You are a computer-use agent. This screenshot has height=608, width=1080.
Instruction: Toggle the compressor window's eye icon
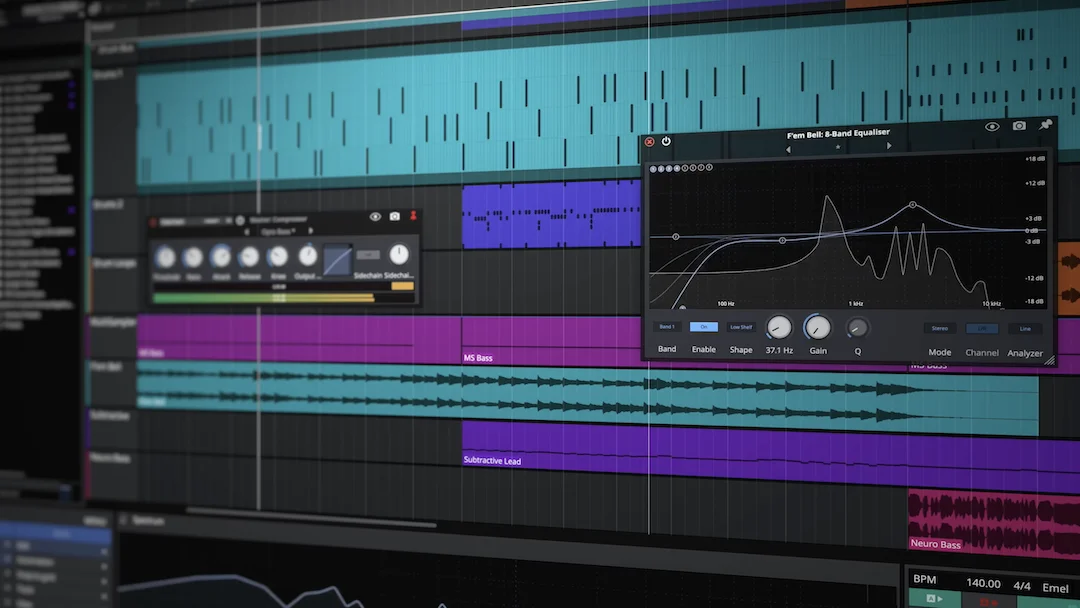click(x=375, y=217)
